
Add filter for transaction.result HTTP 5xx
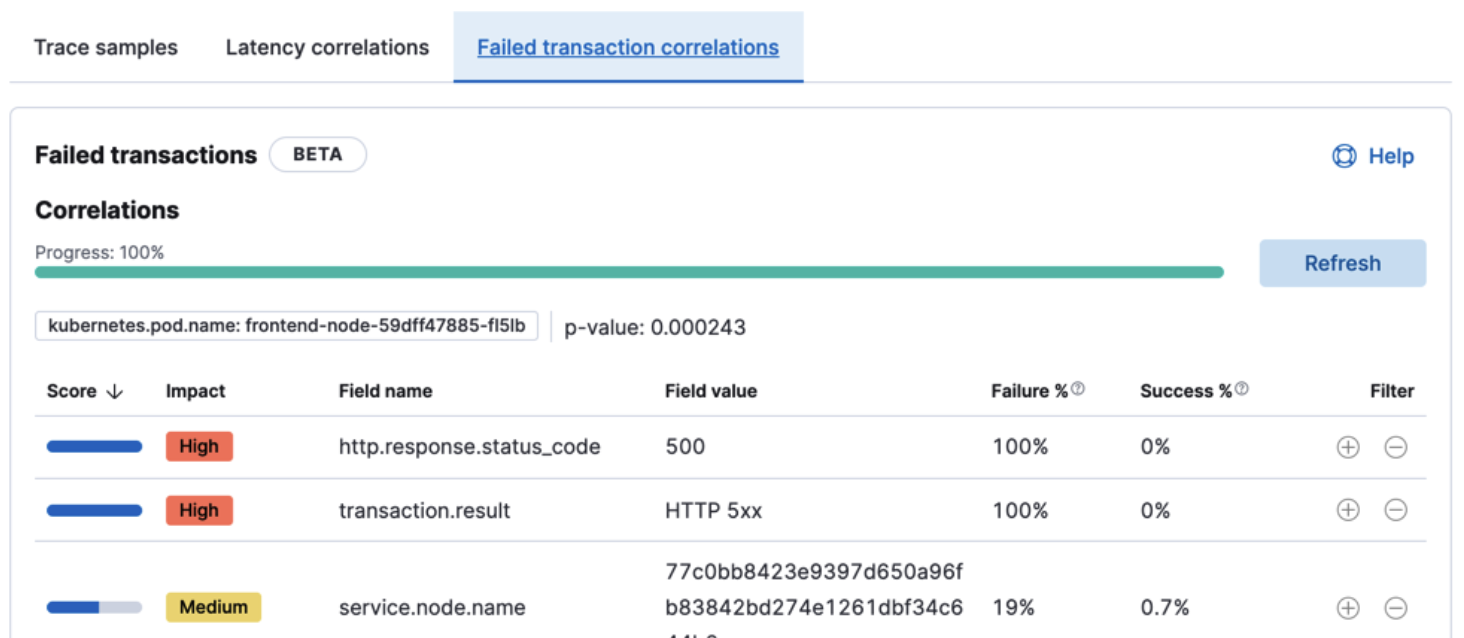click(x=1347, y=510)
